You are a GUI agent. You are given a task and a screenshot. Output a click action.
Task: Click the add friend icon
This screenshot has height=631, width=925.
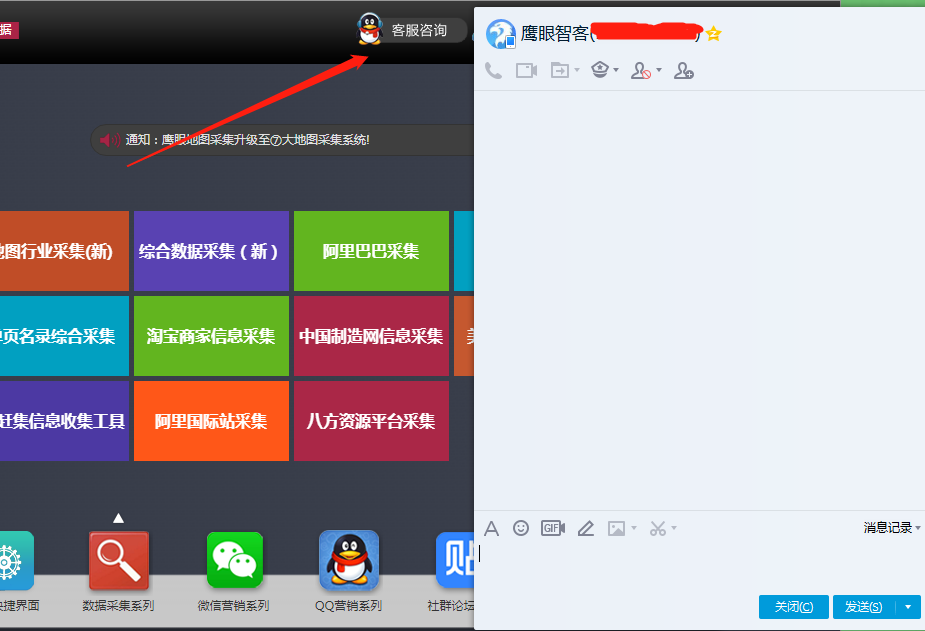point(684,70)
